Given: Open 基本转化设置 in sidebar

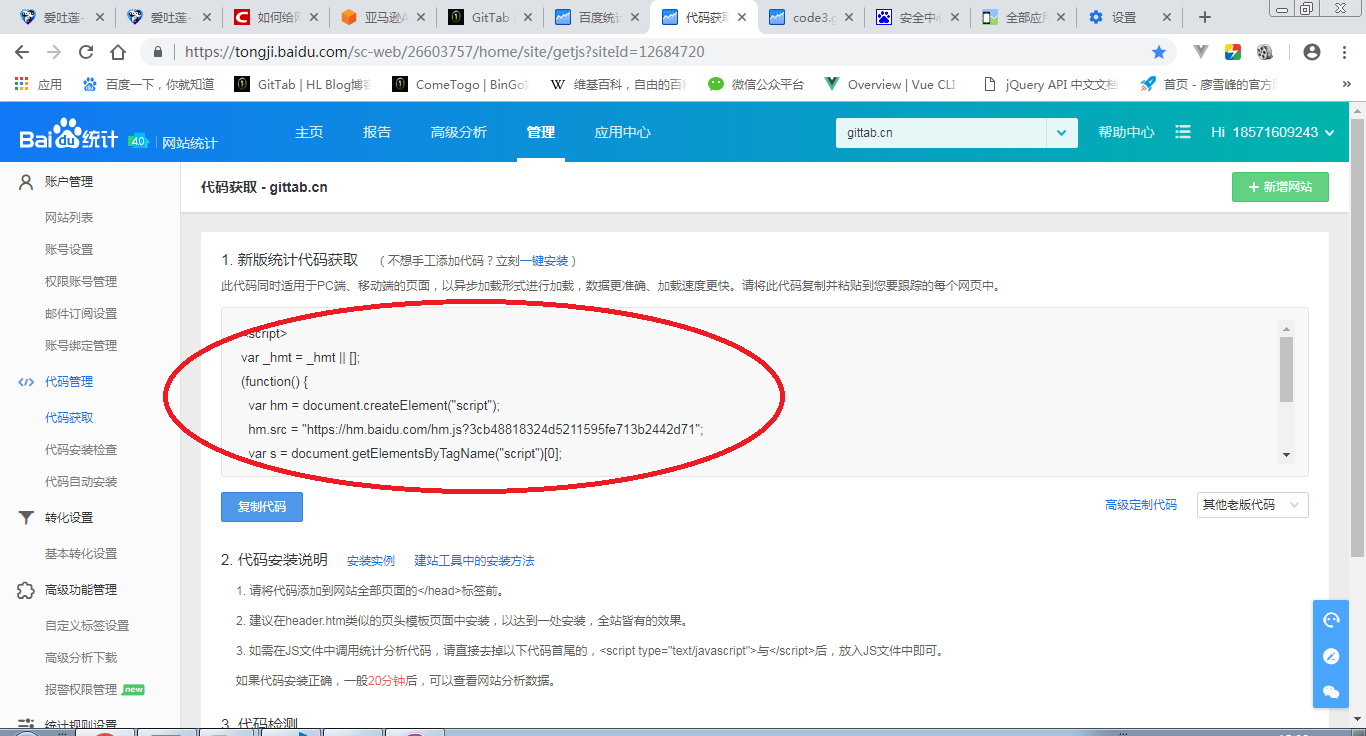Looking at the screenshot, I should [x=81, y=553].
